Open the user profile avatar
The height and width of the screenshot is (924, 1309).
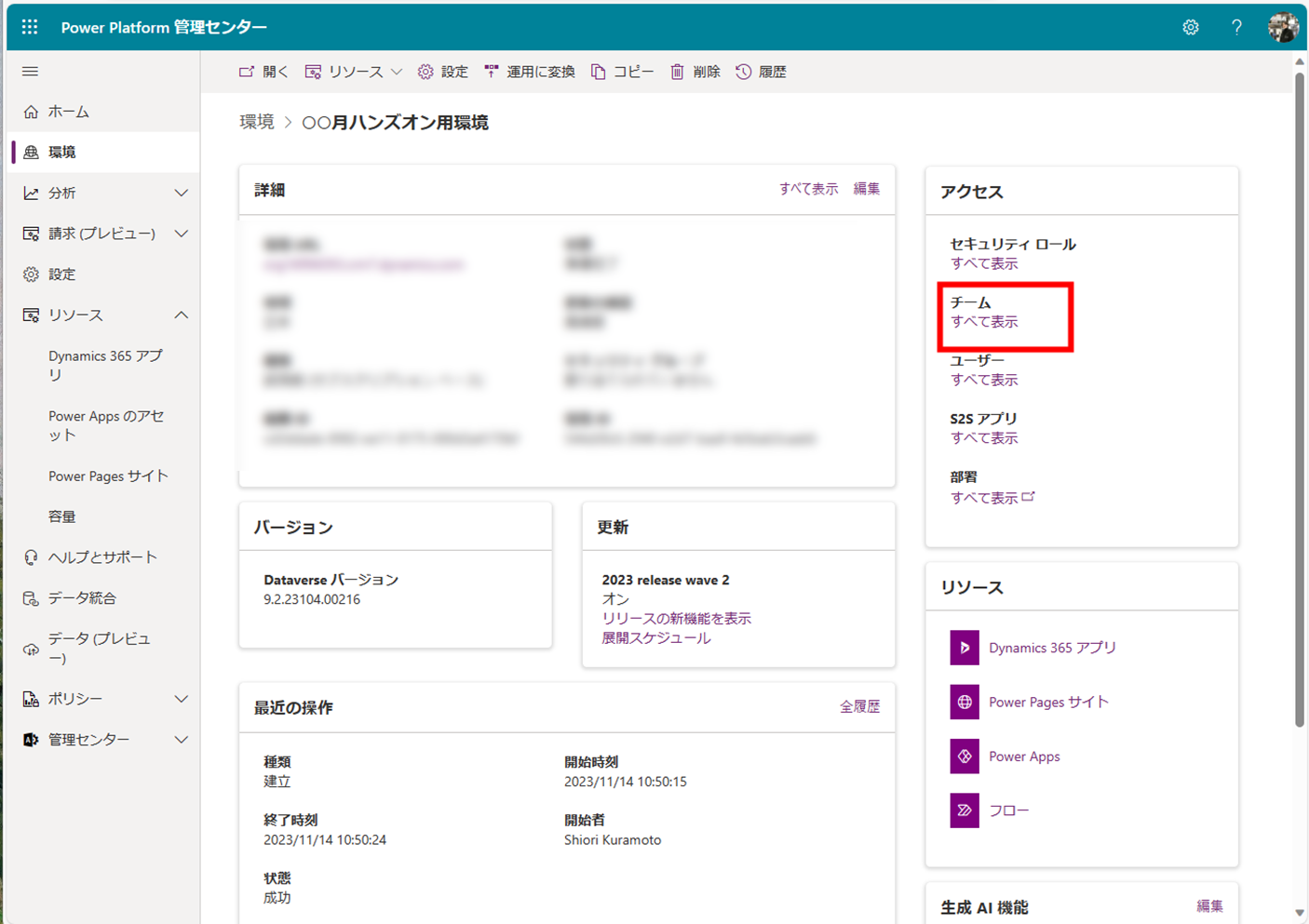coord(1283,27)
